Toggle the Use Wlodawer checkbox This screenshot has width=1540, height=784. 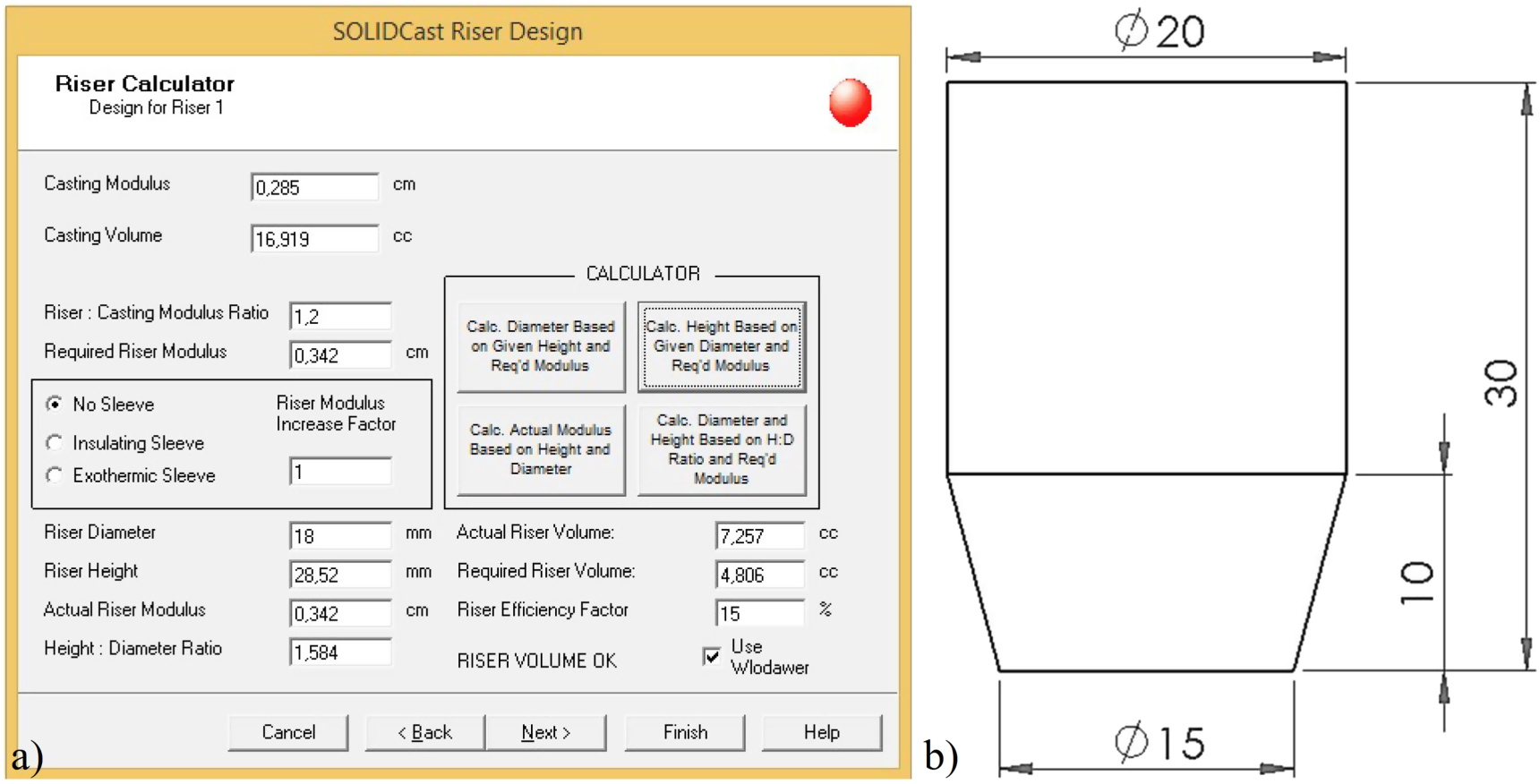712,657
